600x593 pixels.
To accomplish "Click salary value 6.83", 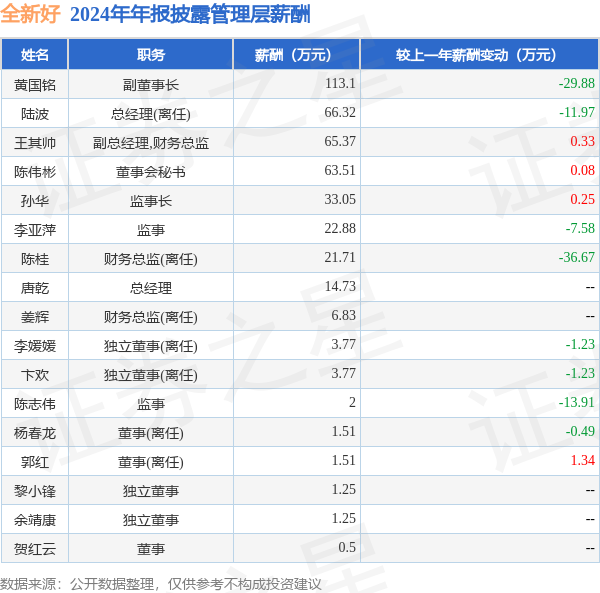I will 344,316.
